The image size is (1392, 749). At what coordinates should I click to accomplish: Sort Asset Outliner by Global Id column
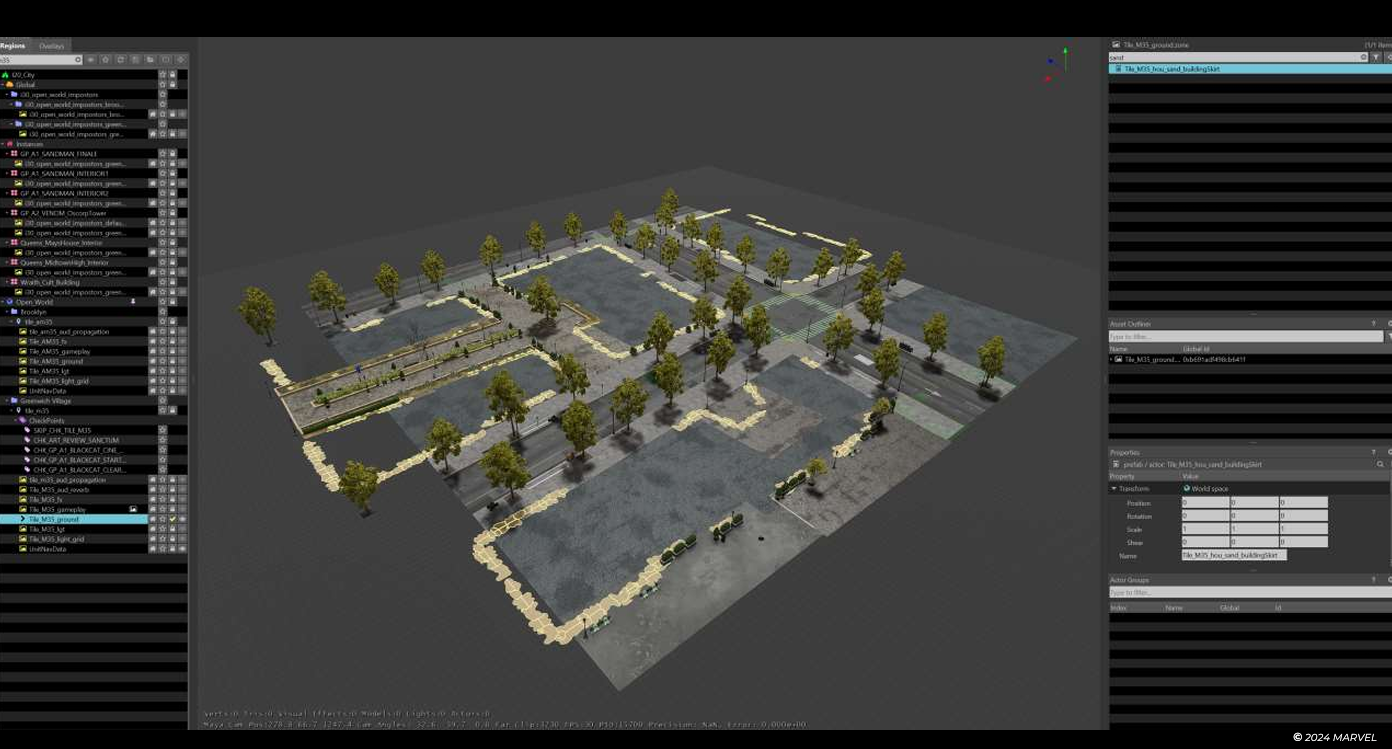[1196, 349]
